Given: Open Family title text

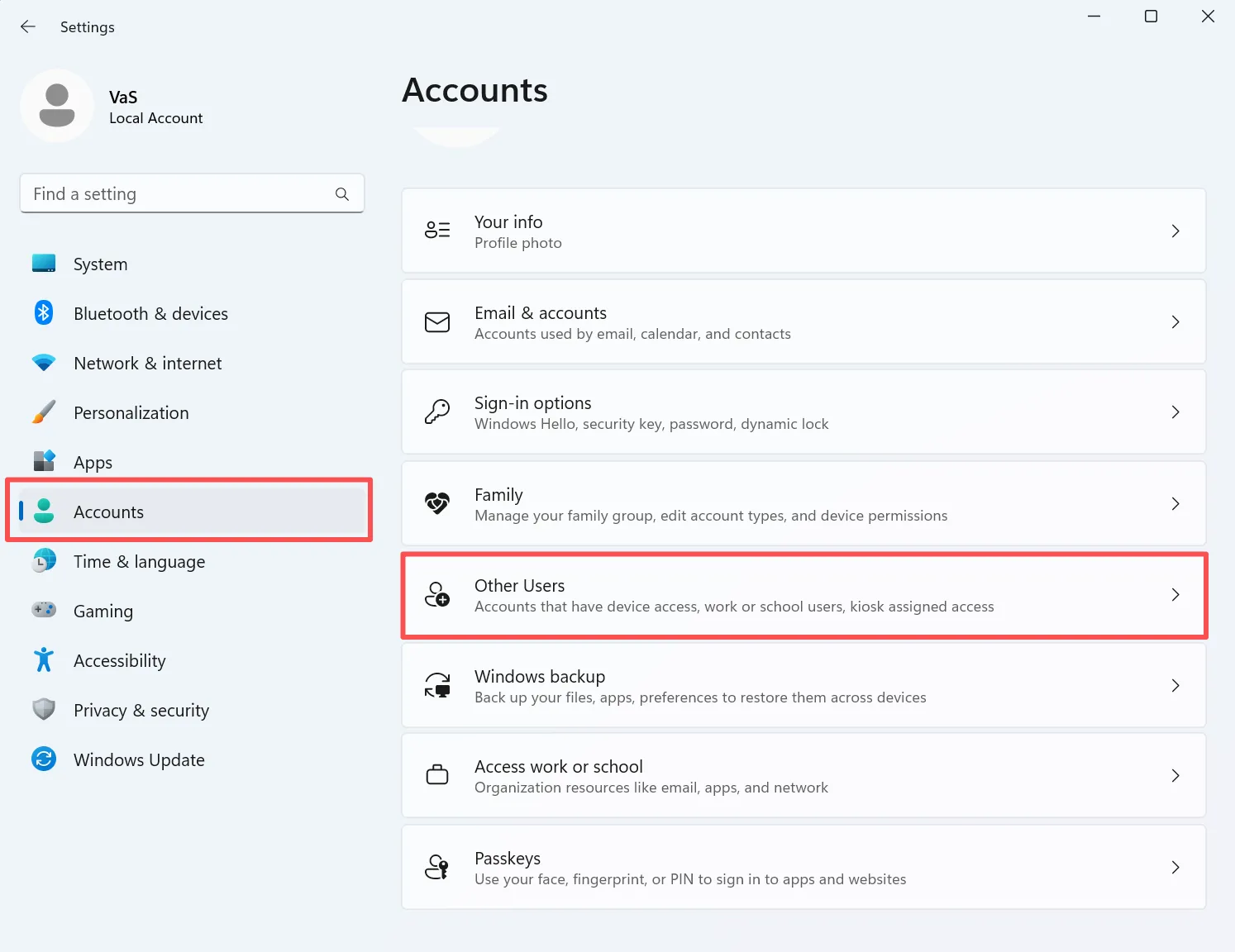Looking at the screenshot, I should coord(498,495).
